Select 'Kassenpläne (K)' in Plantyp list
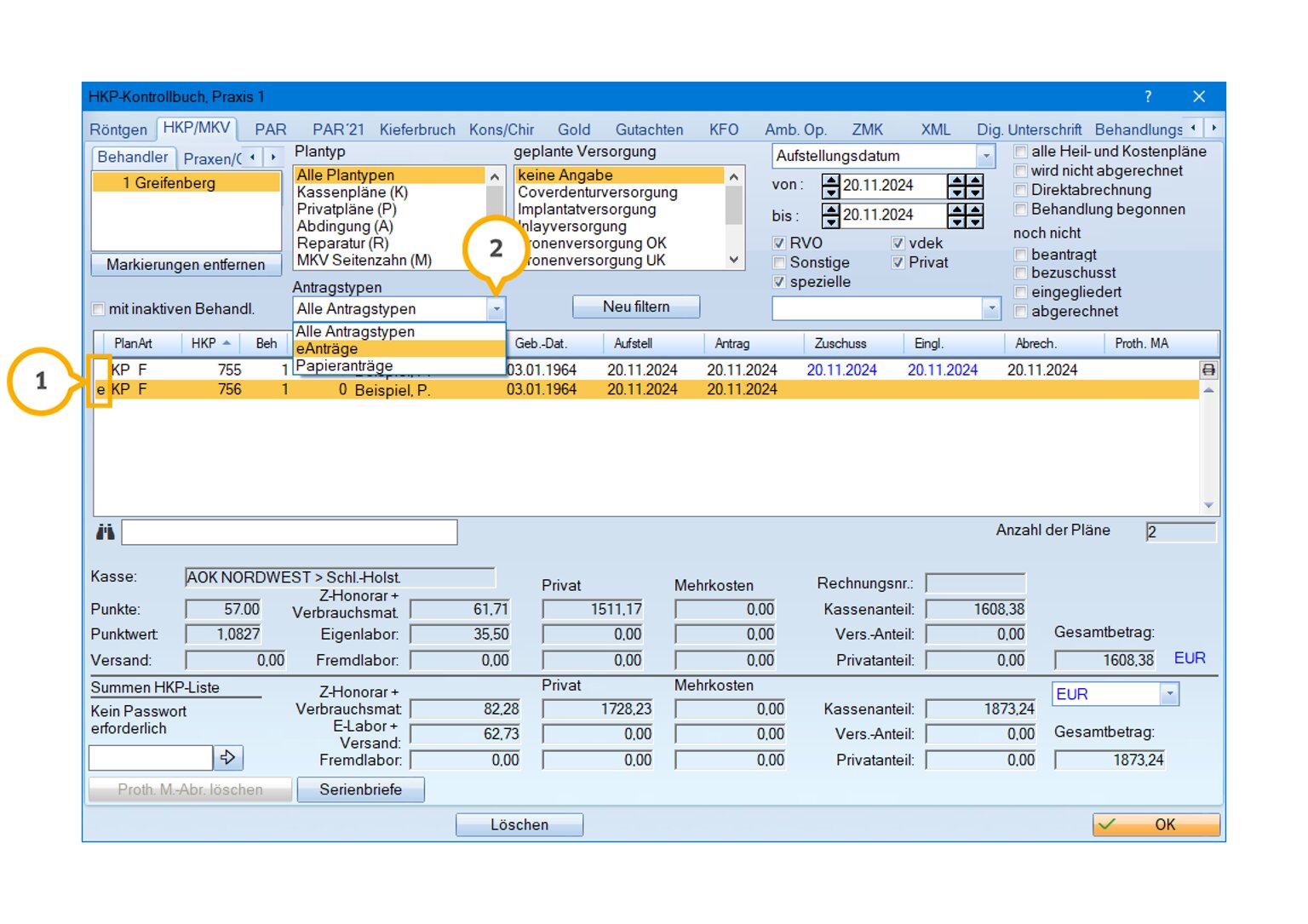This screenshot has height=924, width=1308. click(x=390, y=192)
